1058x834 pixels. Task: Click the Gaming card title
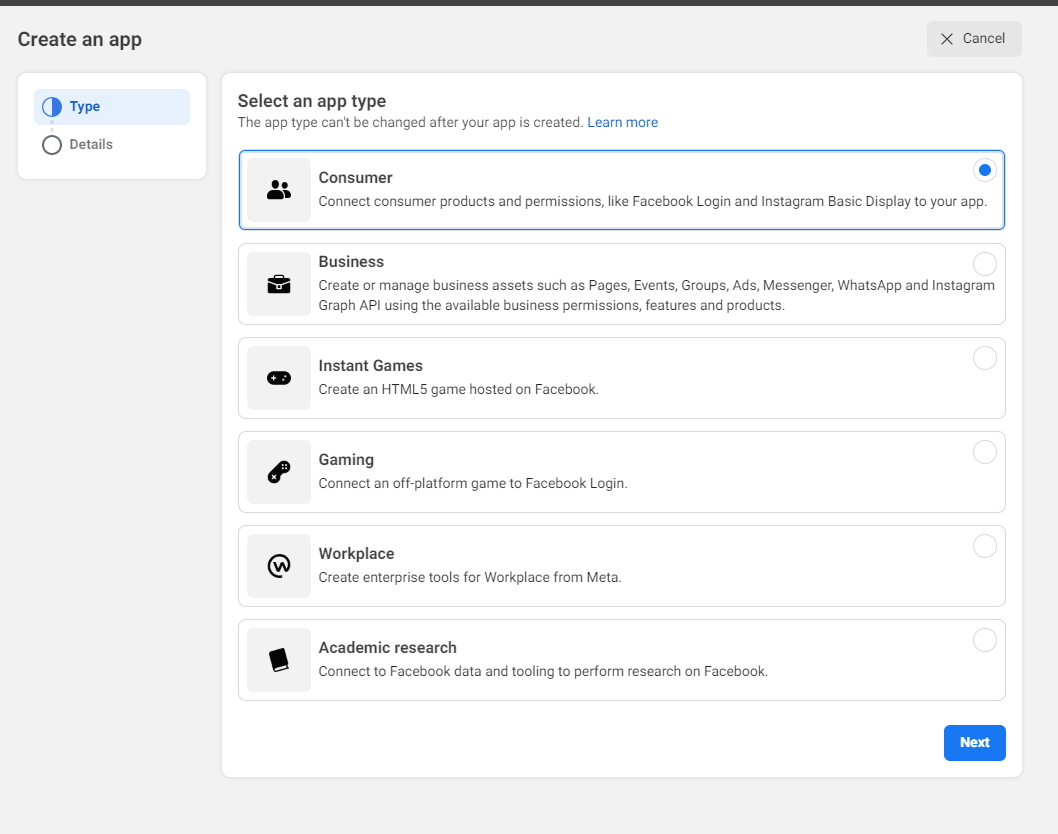click(346, 460)
